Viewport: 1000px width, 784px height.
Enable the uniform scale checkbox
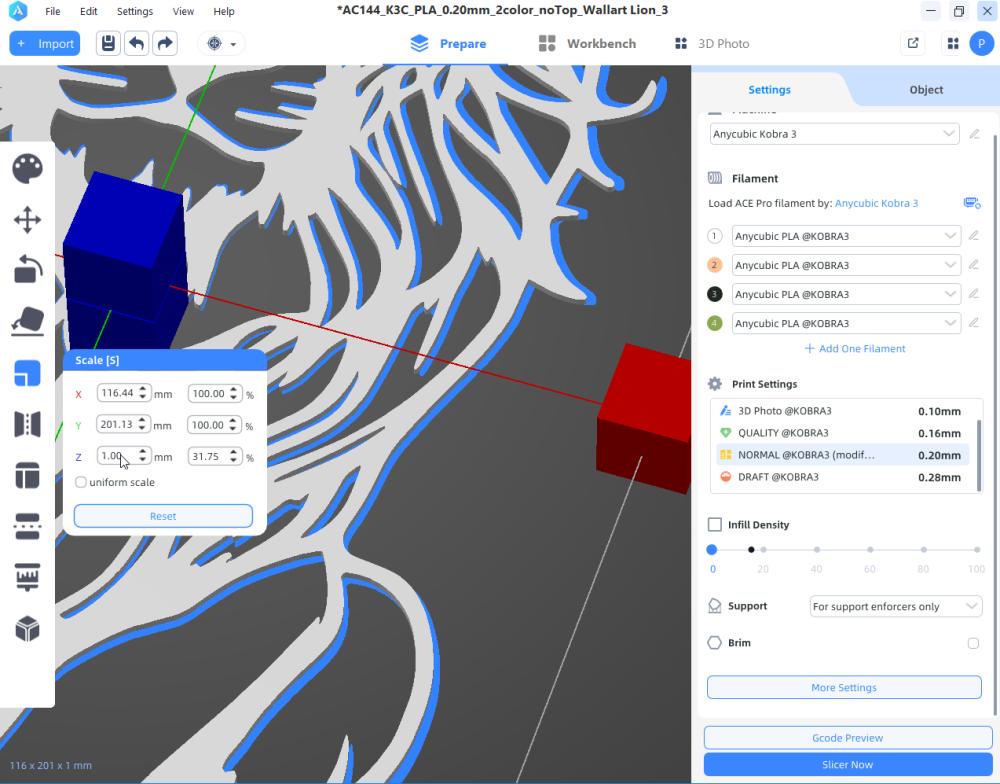pyautogui.click(x=81, y=482)
